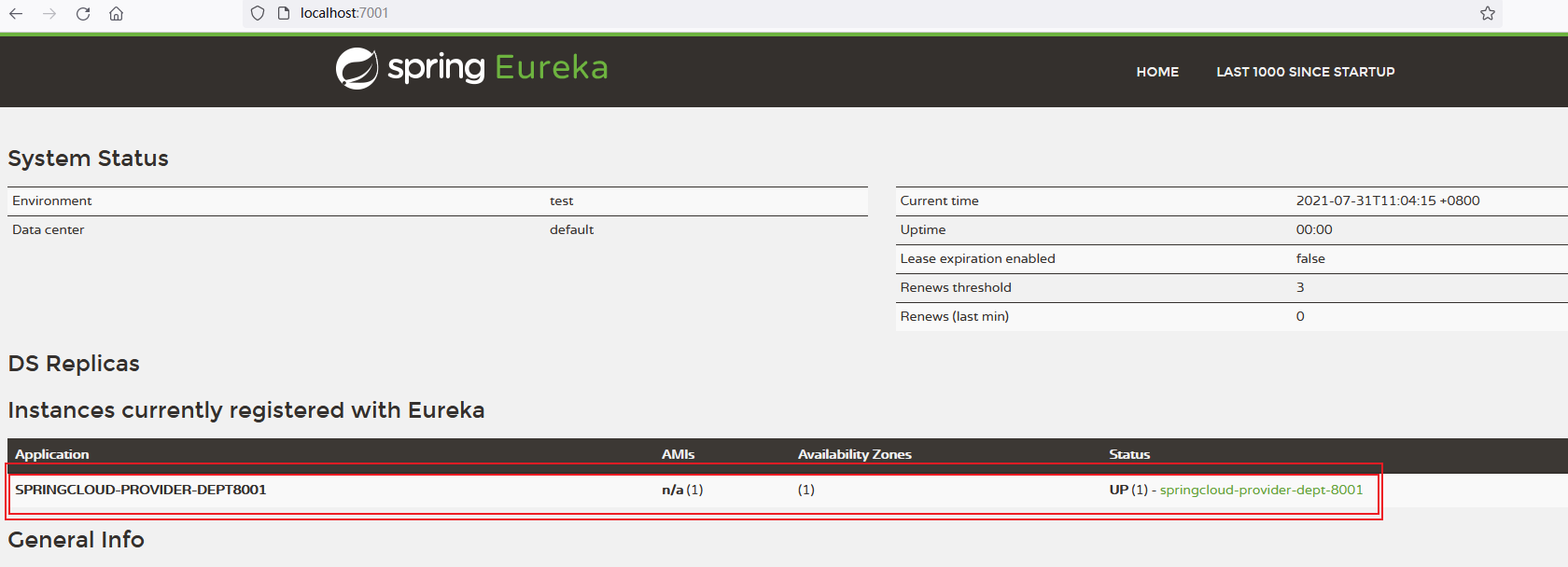The height and width of the screenshot is (567, 1568).
Task: Click the General Info heading
Action: (77, 540)
